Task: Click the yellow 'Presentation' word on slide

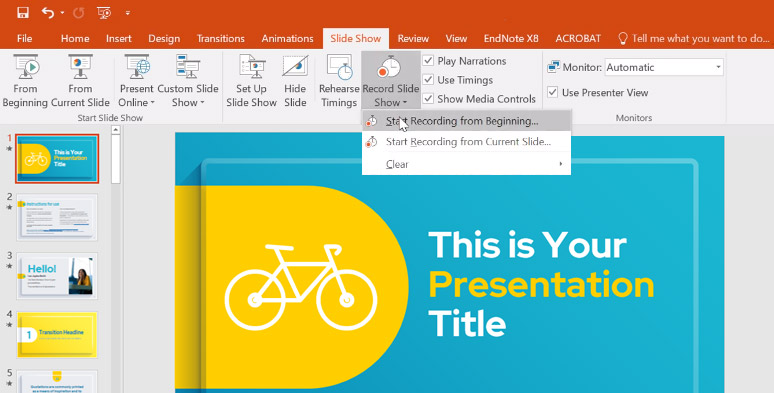Action: (x=541, y=285)
